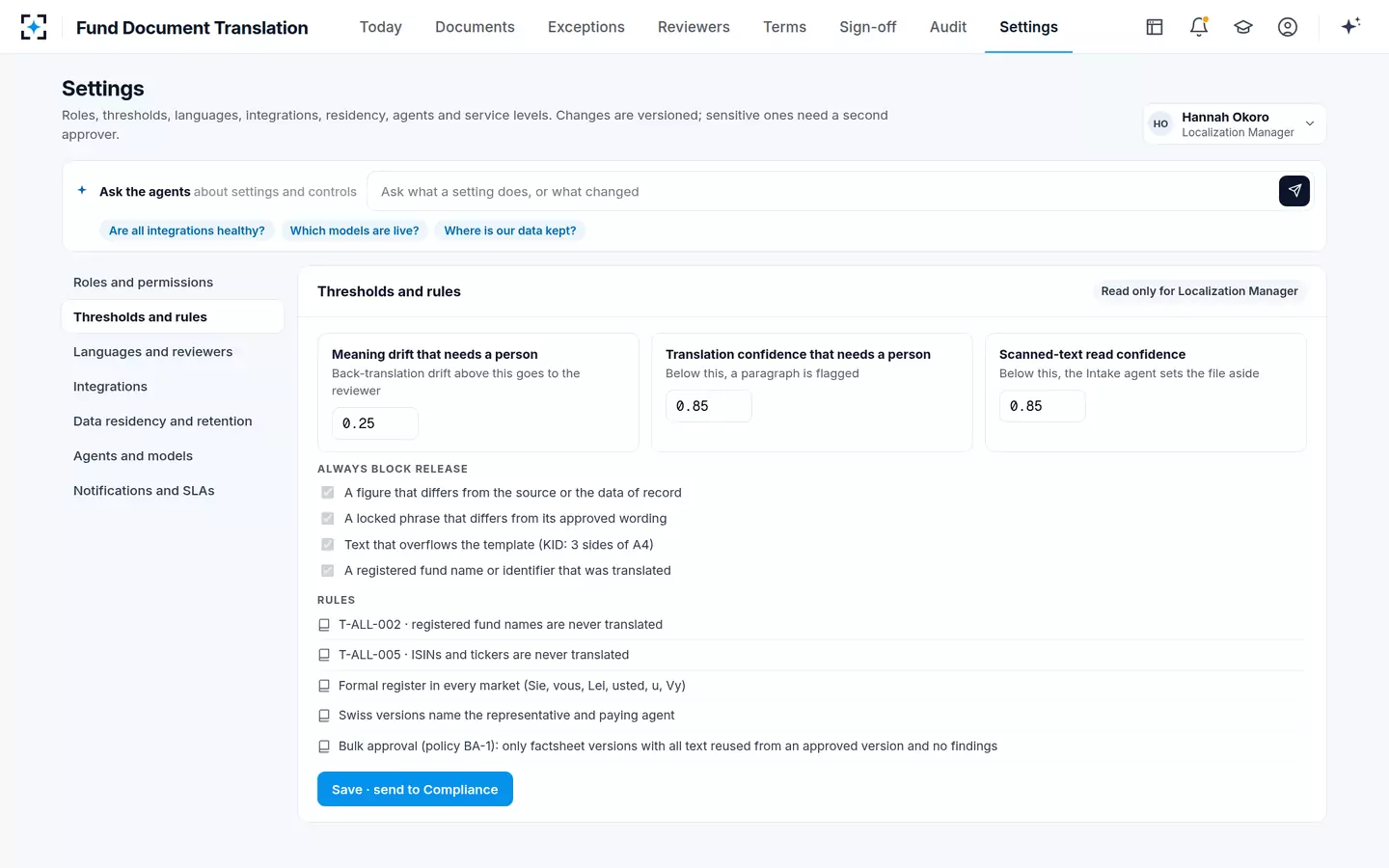The height and width of the screenshot is (868, 1389).
Task: Ask 'Which models are live?'
Action: click(355, 231)
